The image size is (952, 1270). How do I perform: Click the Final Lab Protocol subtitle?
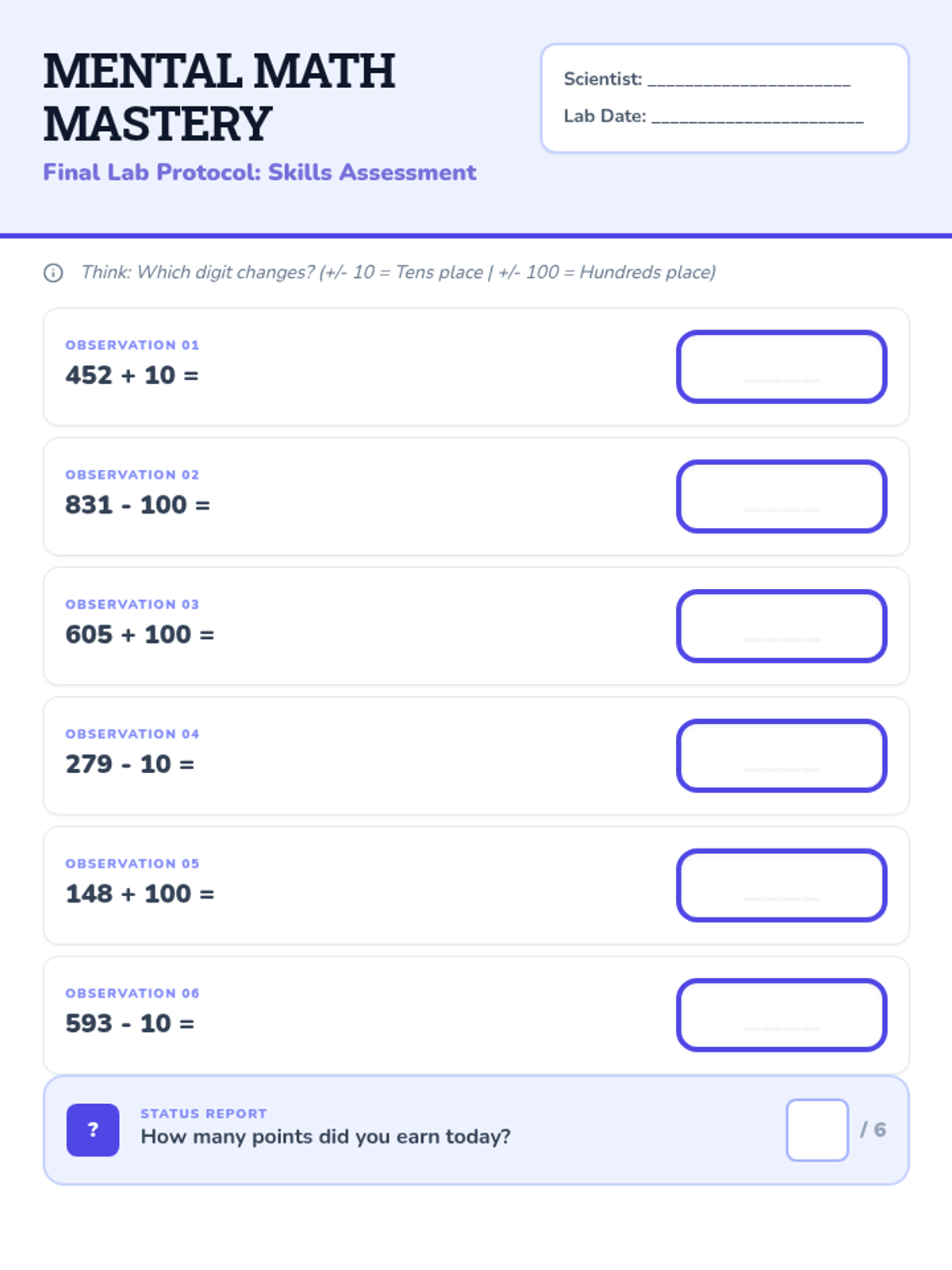[x=259, y=172]
